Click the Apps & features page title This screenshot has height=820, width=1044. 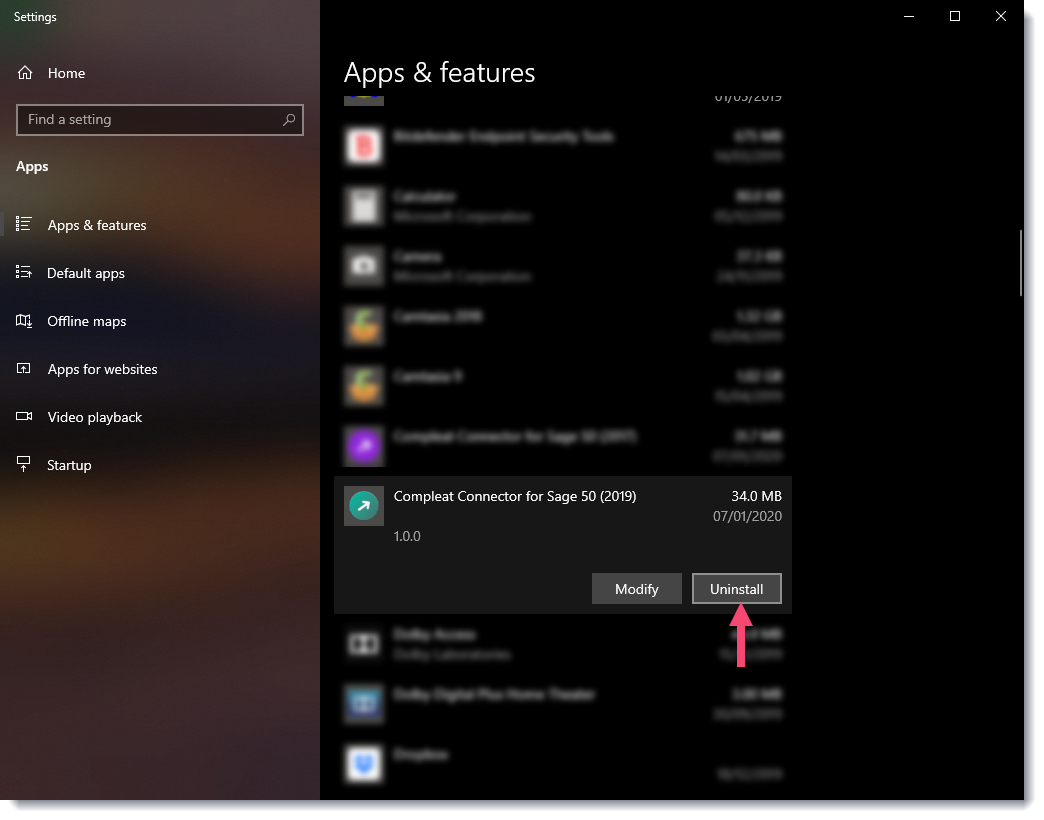pyautogui.click(x=439, y=73)
